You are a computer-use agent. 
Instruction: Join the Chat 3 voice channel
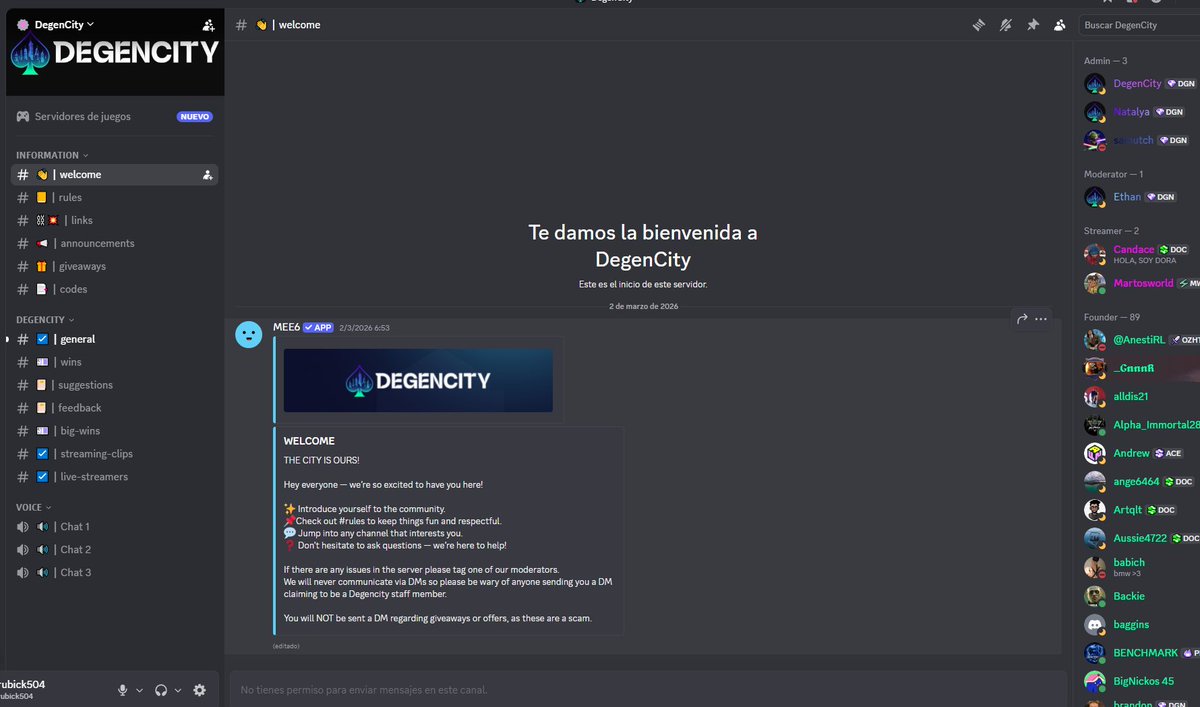point(114,572)
